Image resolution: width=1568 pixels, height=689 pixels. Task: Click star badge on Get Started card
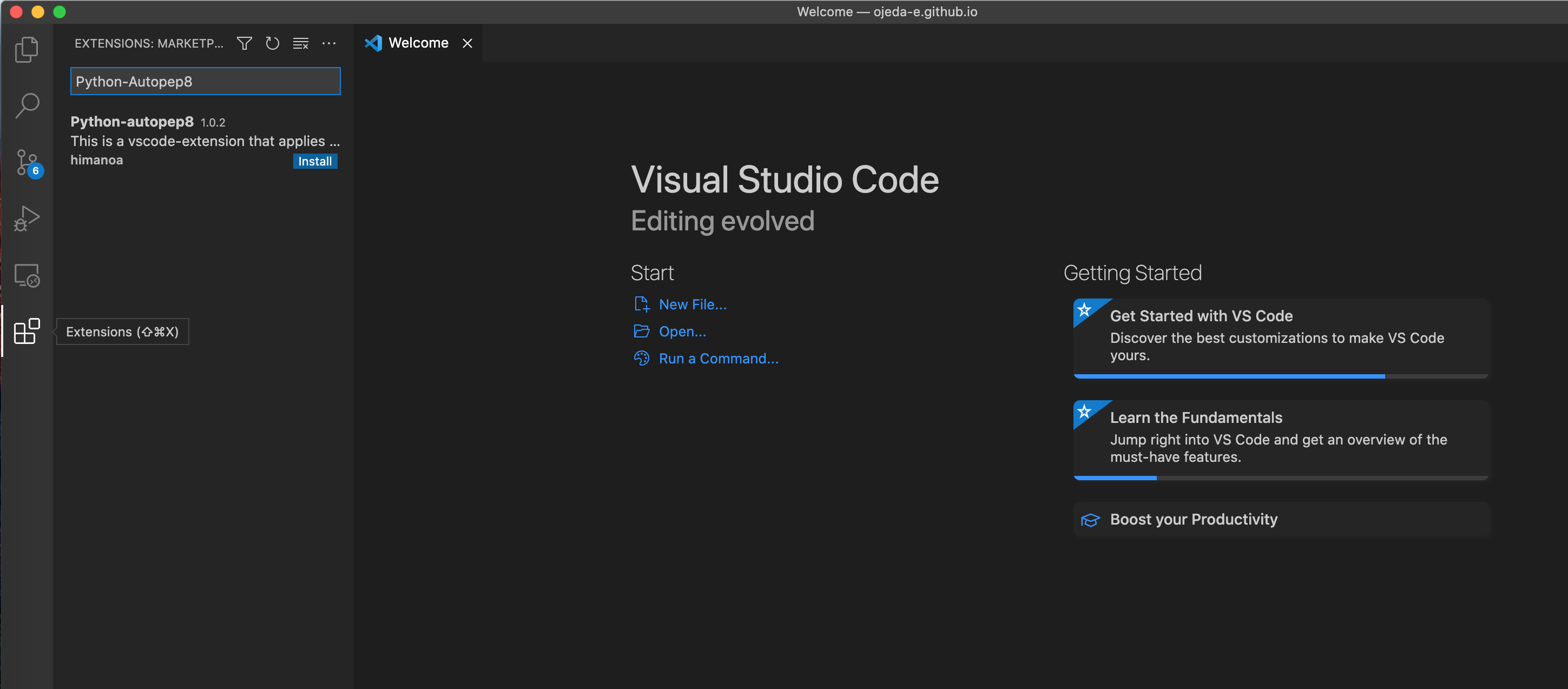(x=1084, y=310)
